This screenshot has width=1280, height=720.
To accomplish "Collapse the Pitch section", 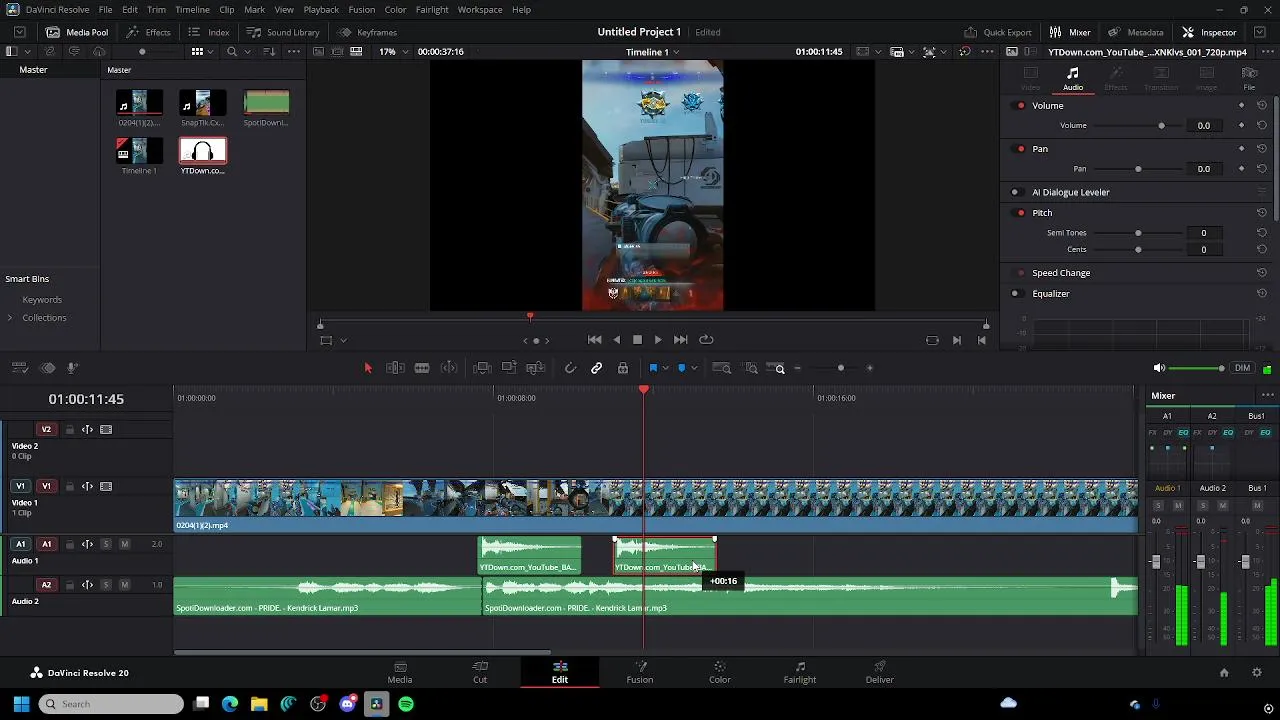I will point(1042,213).
